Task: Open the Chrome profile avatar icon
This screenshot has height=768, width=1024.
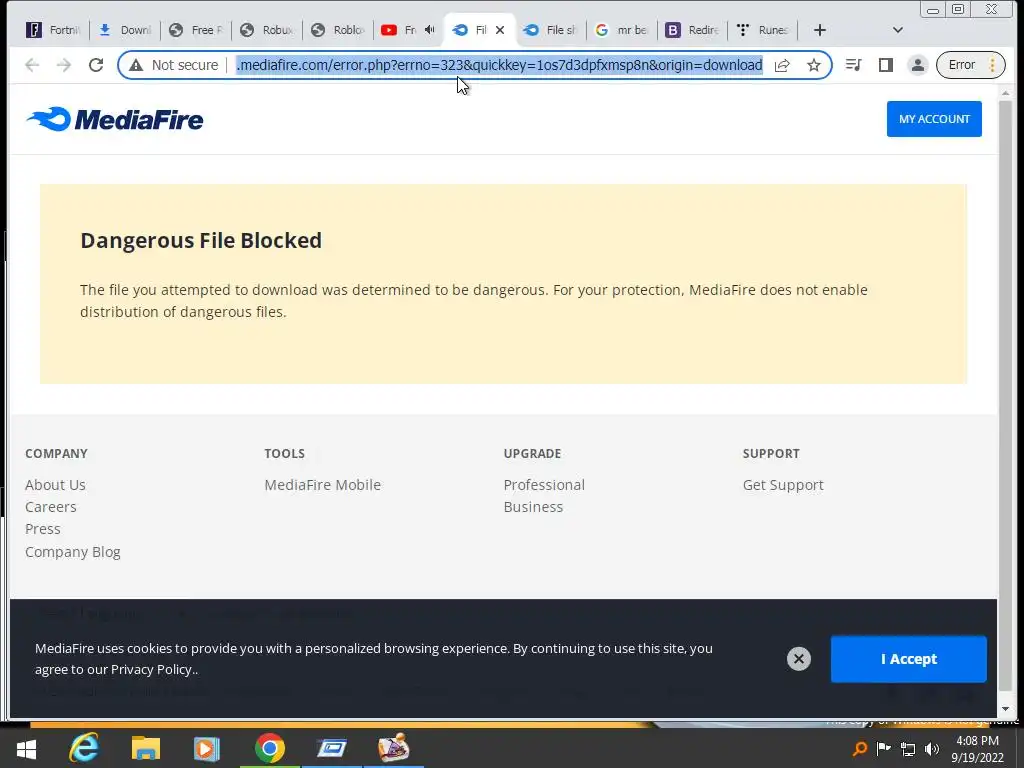Action: 918,65
